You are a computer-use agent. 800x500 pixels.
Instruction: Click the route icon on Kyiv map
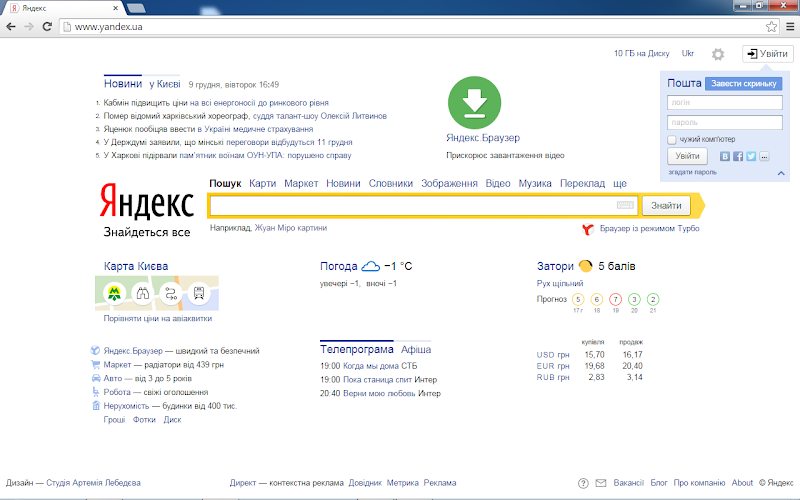coord(170,293)
